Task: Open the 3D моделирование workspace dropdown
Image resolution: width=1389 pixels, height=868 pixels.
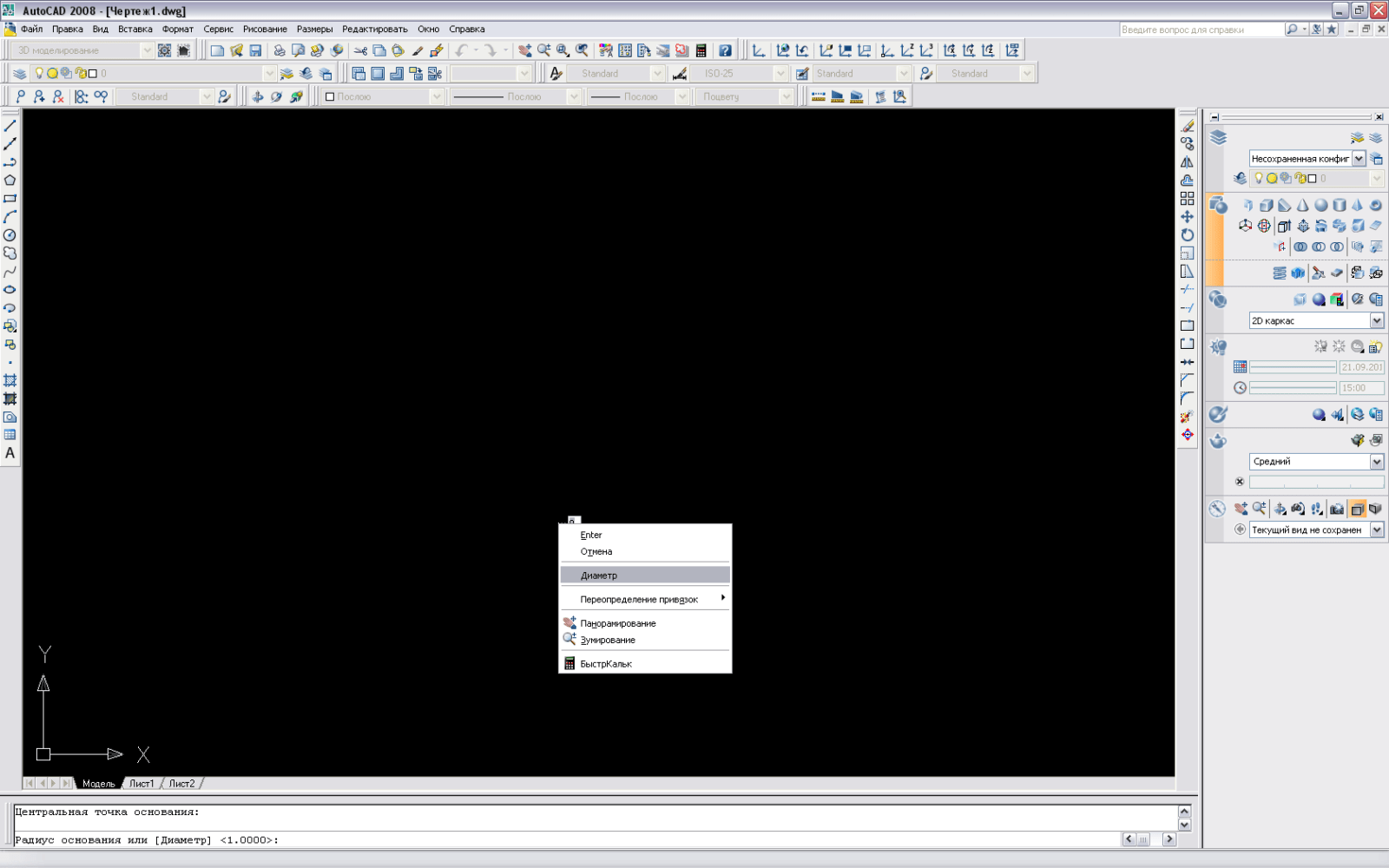Action: point(147,50)
